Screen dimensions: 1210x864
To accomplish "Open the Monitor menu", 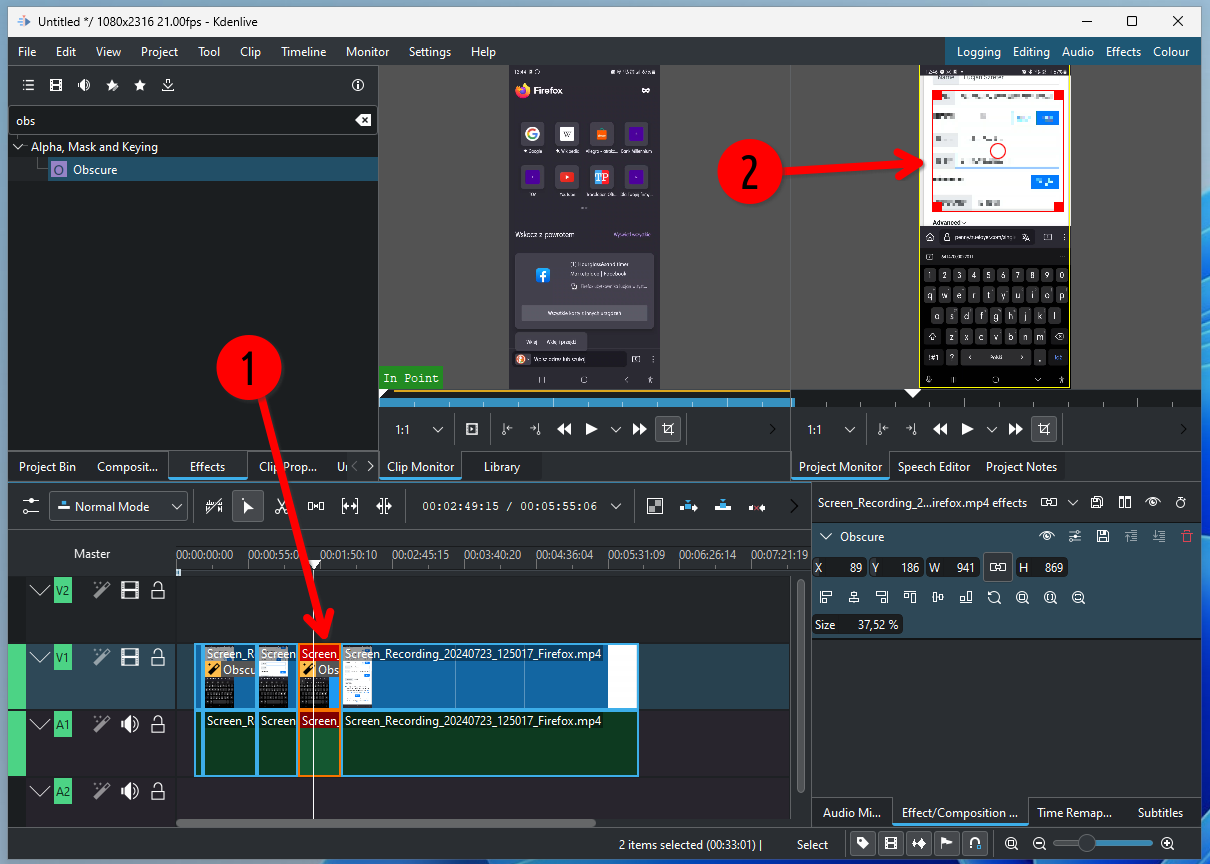I will (x=367, y=52).
